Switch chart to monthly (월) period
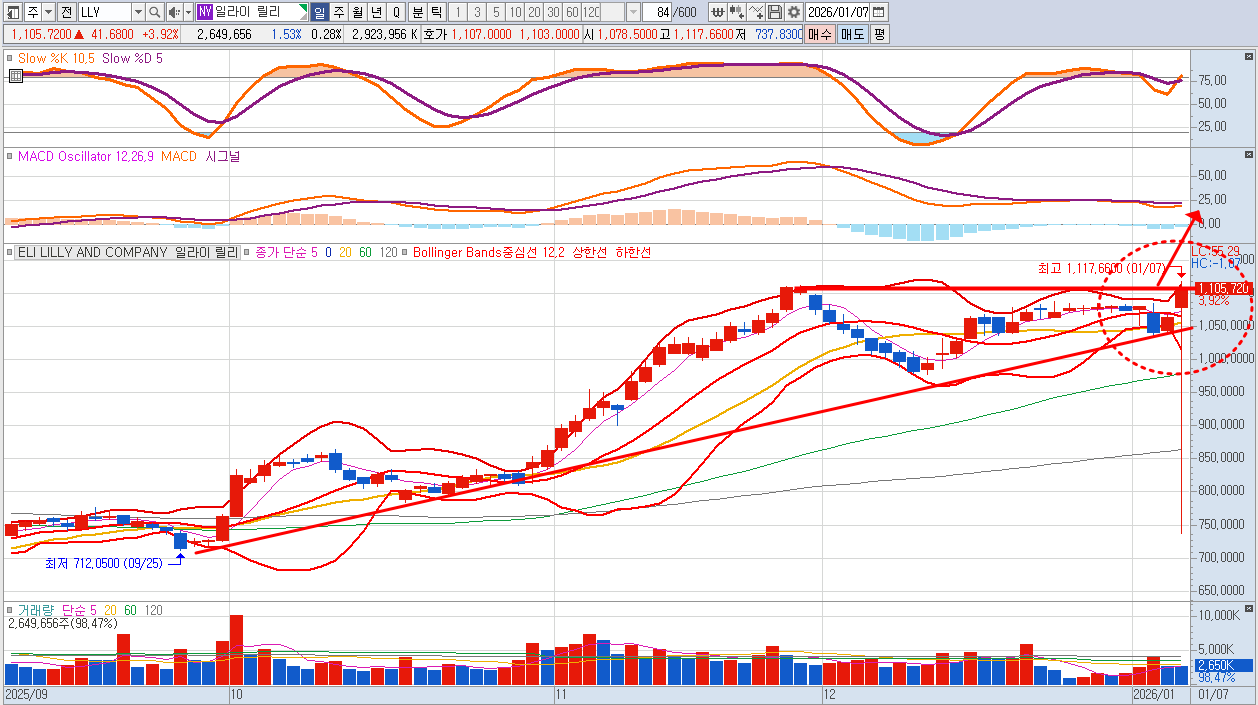This screenshot has height=705, width=1258. click(357, 12)
